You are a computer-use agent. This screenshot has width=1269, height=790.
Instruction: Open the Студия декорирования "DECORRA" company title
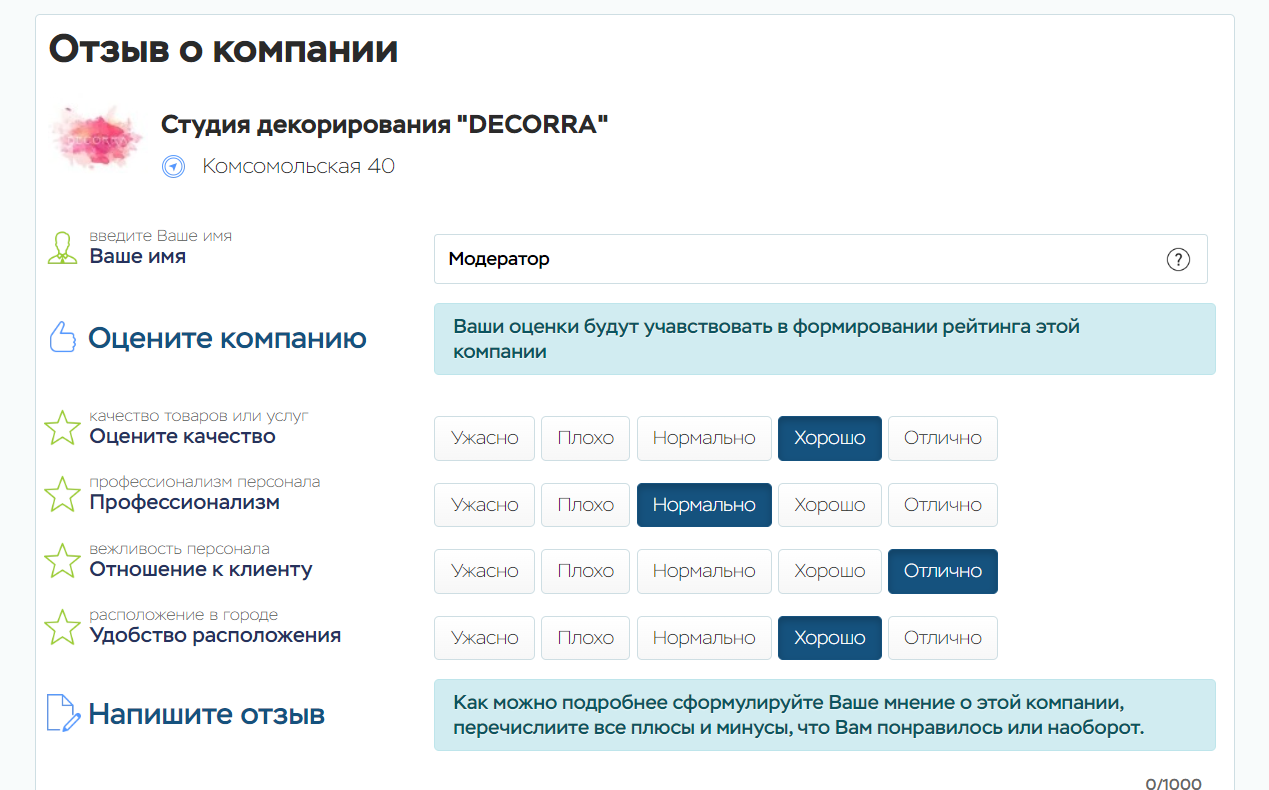(384, 125)
